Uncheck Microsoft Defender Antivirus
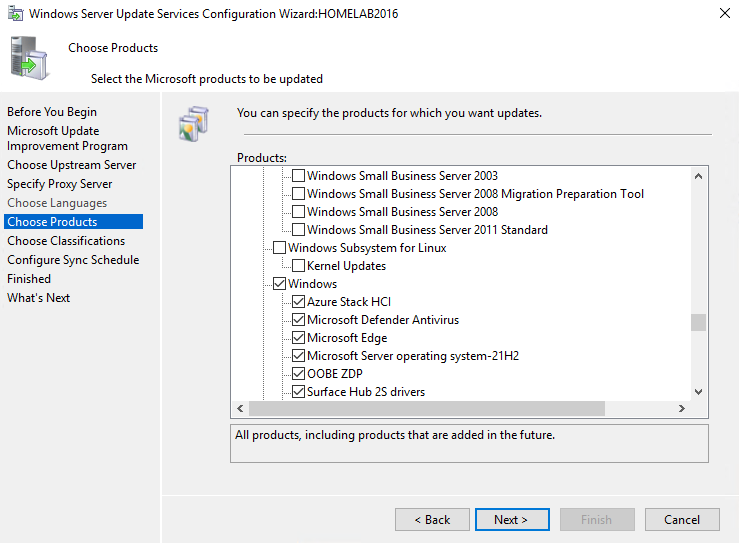Image resolution: width=739 pixels, height=543 pixels. [x=298, y=320]
